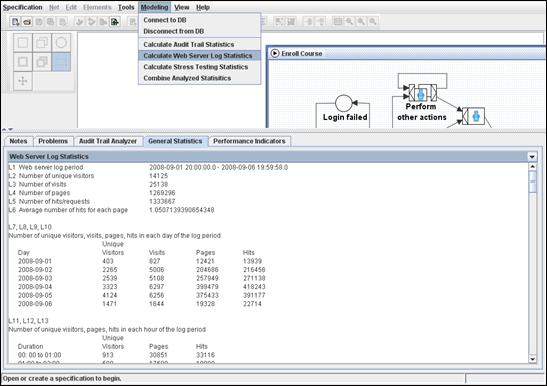Click the task node right of Perform other actions
Image resolution: width=547 pixels, height=386 pixels.
tap(474, 116)
